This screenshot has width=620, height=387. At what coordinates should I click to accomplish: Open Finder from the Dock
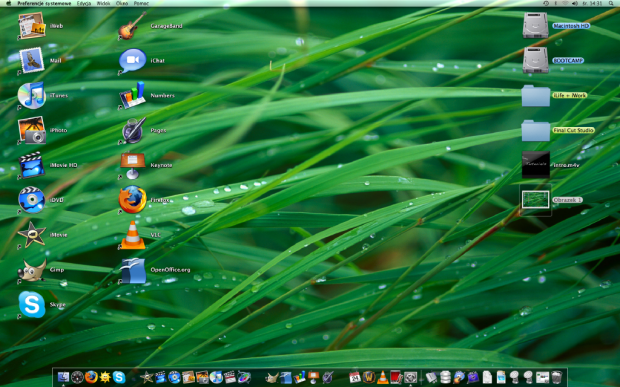pos(63,377)
